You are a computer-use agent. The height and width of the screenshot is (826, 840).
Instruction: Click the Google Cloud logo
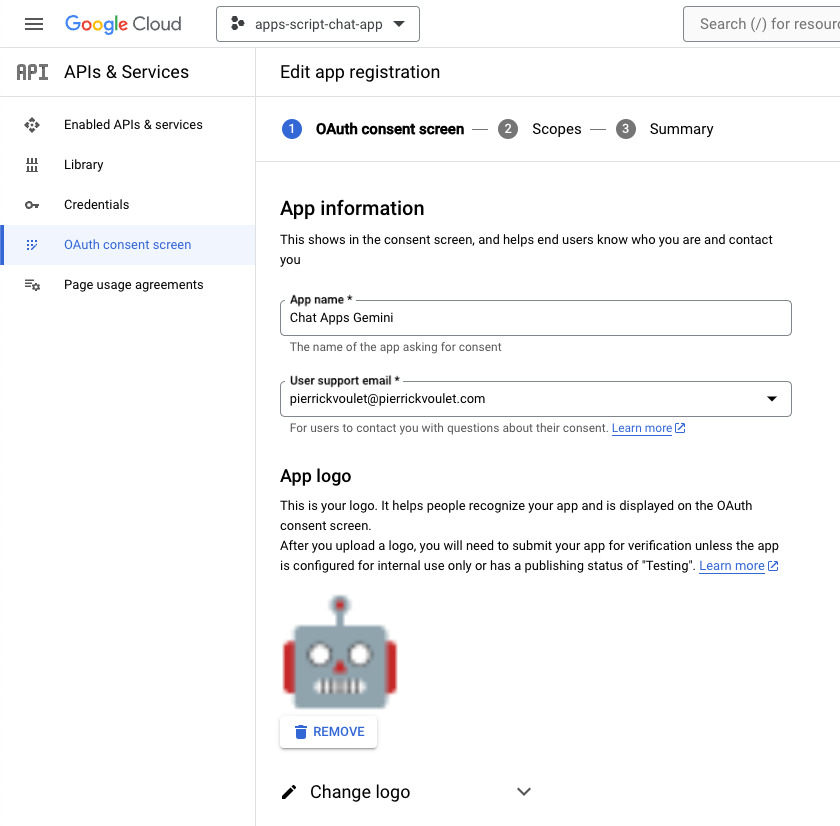point(123,23)
